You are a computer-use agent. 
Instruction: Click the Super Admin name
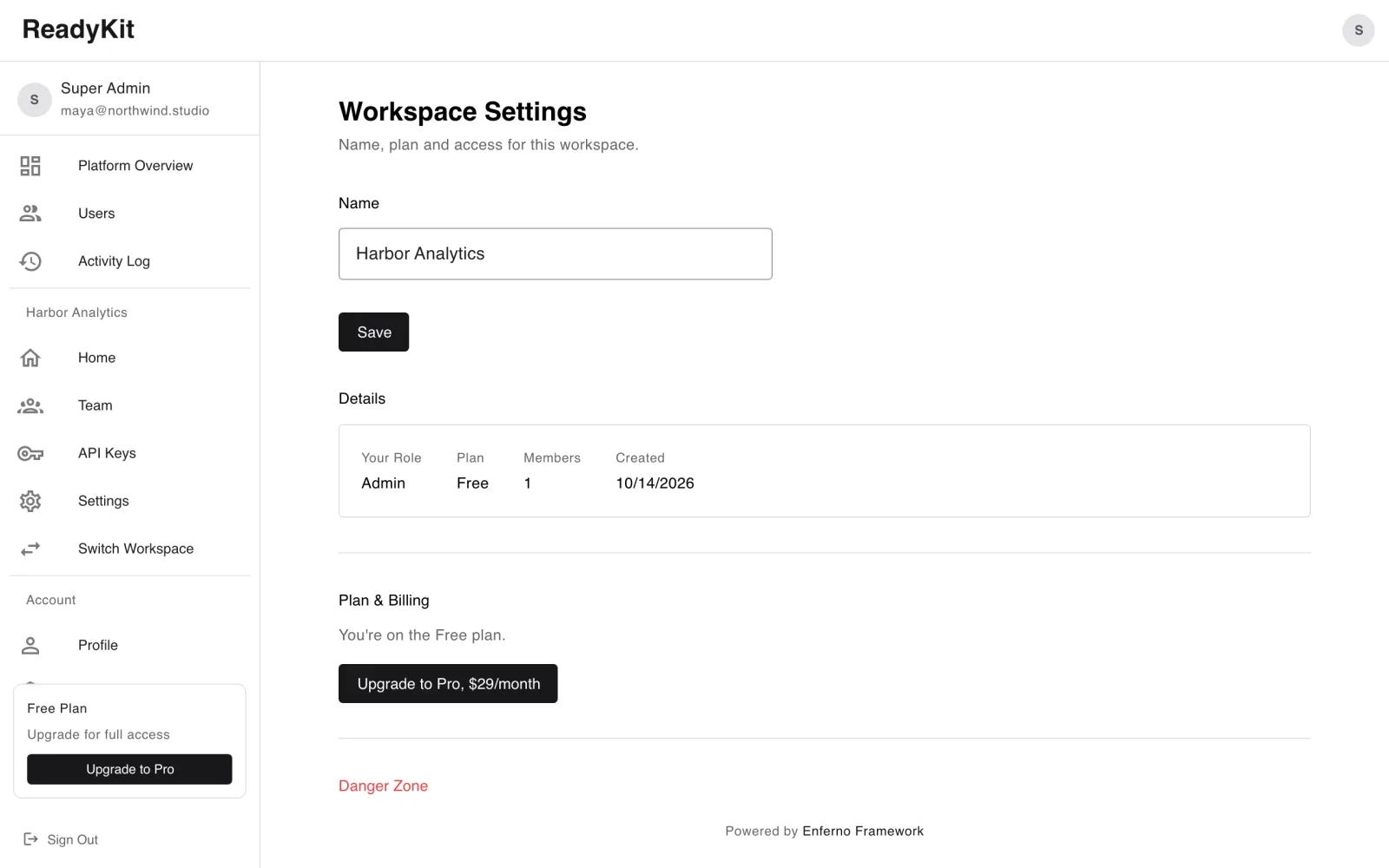pyautogui.click(x=105, y=88)
